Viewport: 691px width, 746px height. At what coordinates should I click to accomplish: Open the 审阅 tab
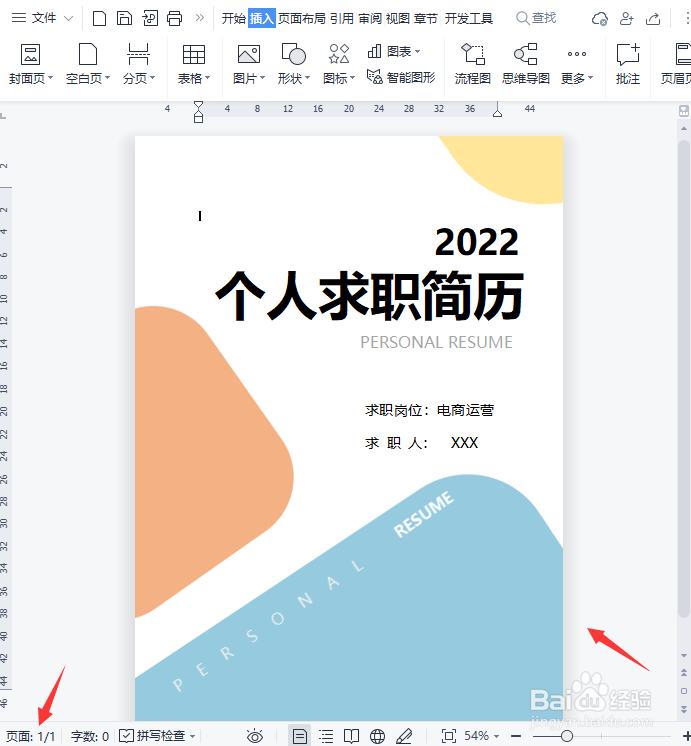370,19
